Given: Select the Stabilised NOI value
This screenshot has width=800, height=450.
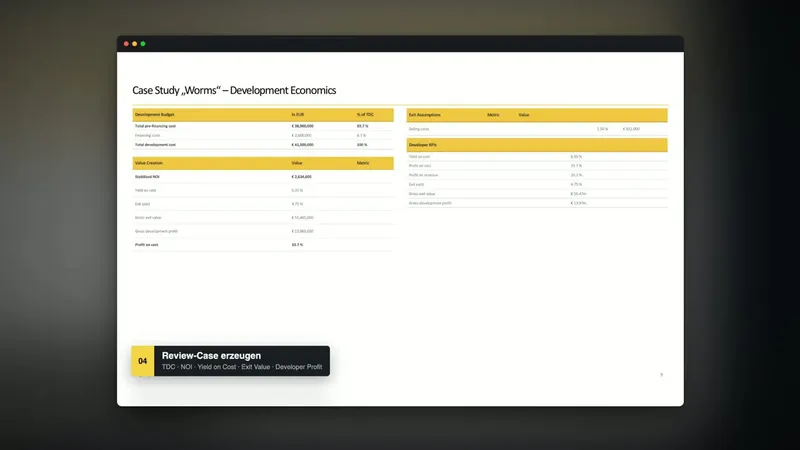Looking at the screenshot, I should (x=302, y=177).
